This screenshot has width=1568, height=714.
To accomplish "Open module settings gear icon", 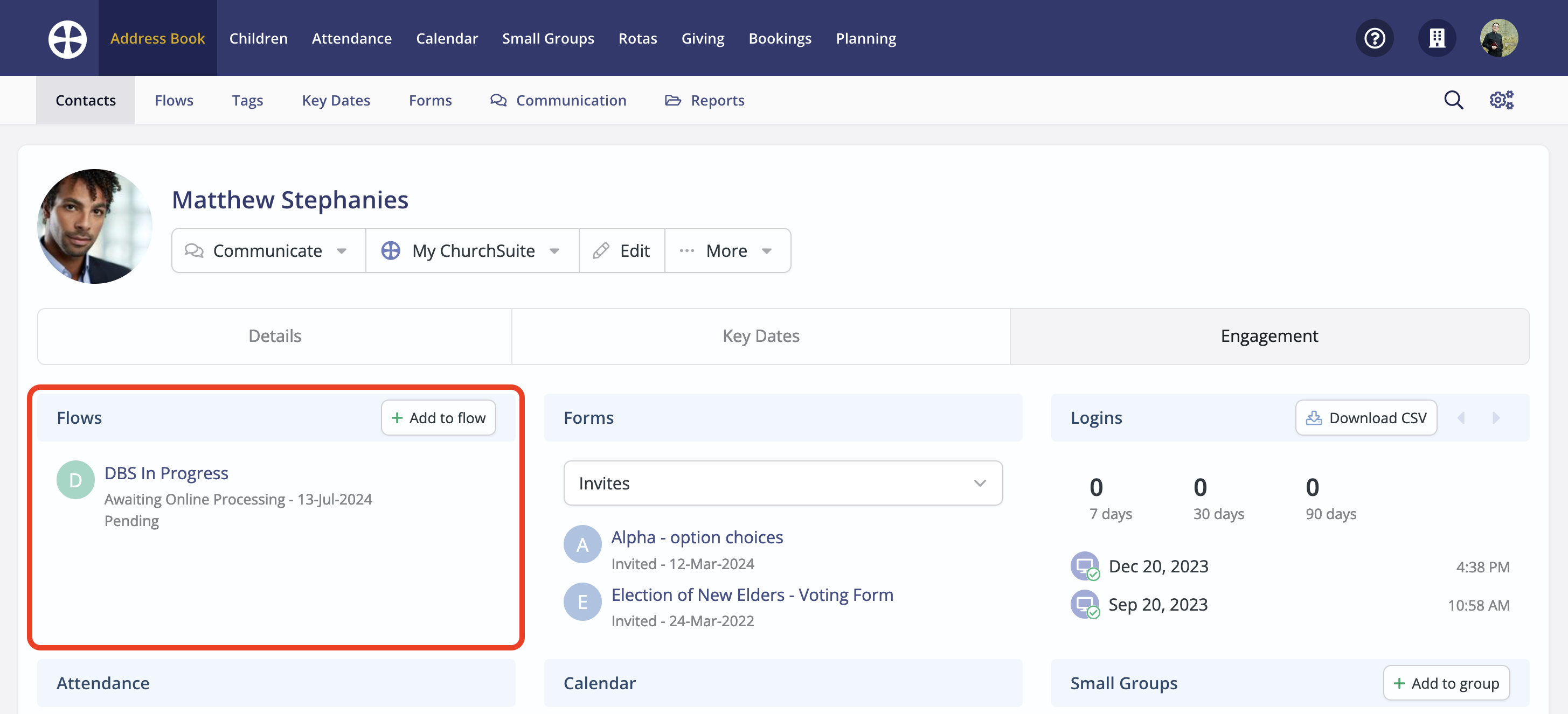I will coord(1502,100).
